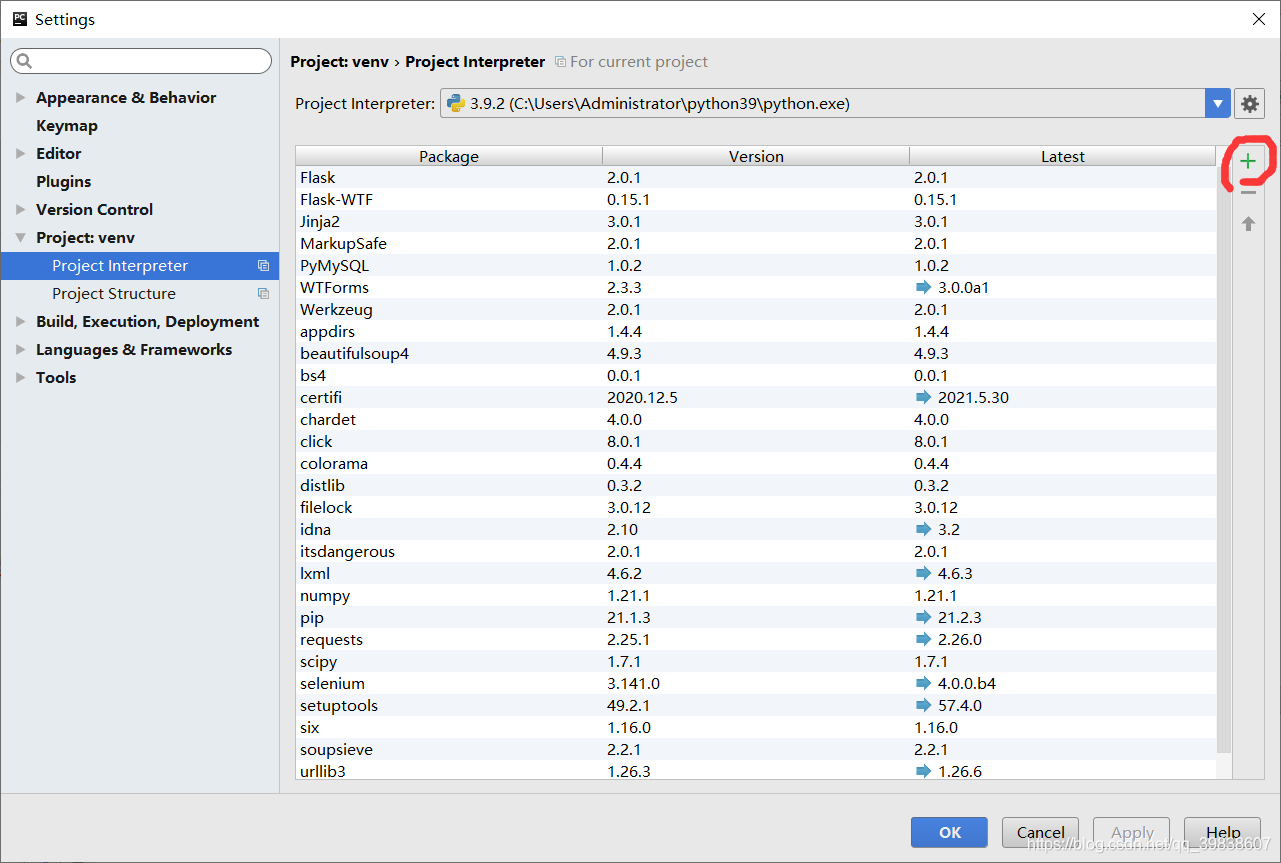This screenshot has height=863, width=1281.
Task: Select the appdirs package row
Action: click(756, 331)
